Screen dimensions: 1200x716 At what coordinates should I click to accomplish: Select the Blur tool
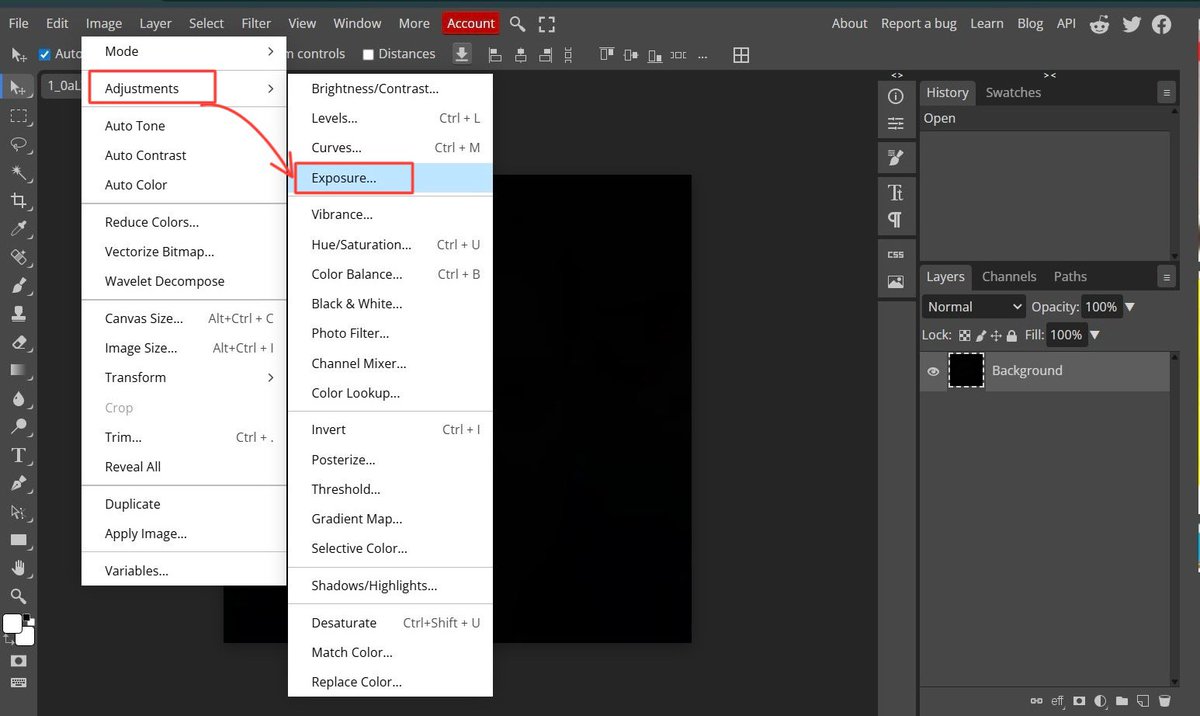pos(18,398)
